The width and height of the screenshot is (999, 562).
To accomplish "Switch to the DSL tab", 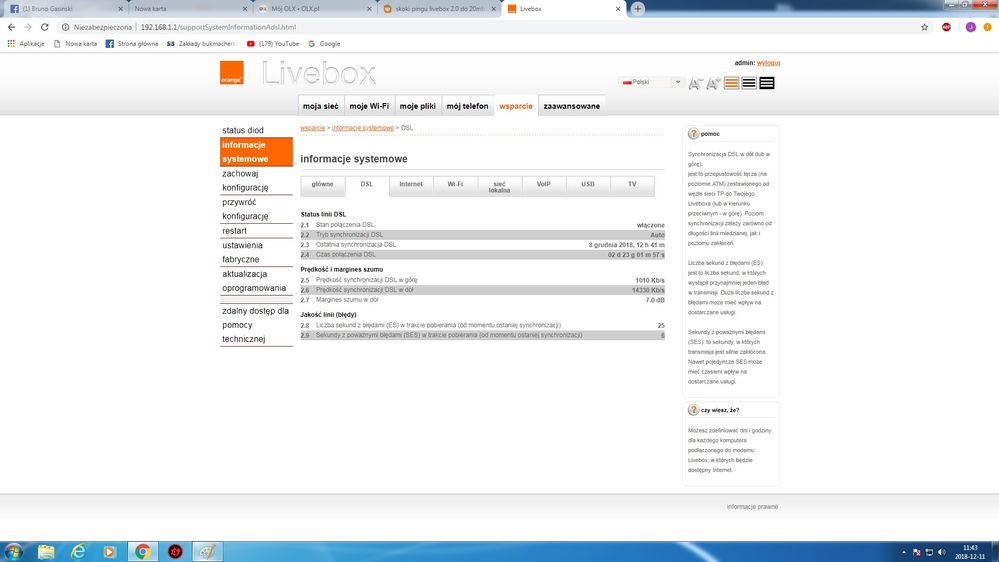I will 367,185.
